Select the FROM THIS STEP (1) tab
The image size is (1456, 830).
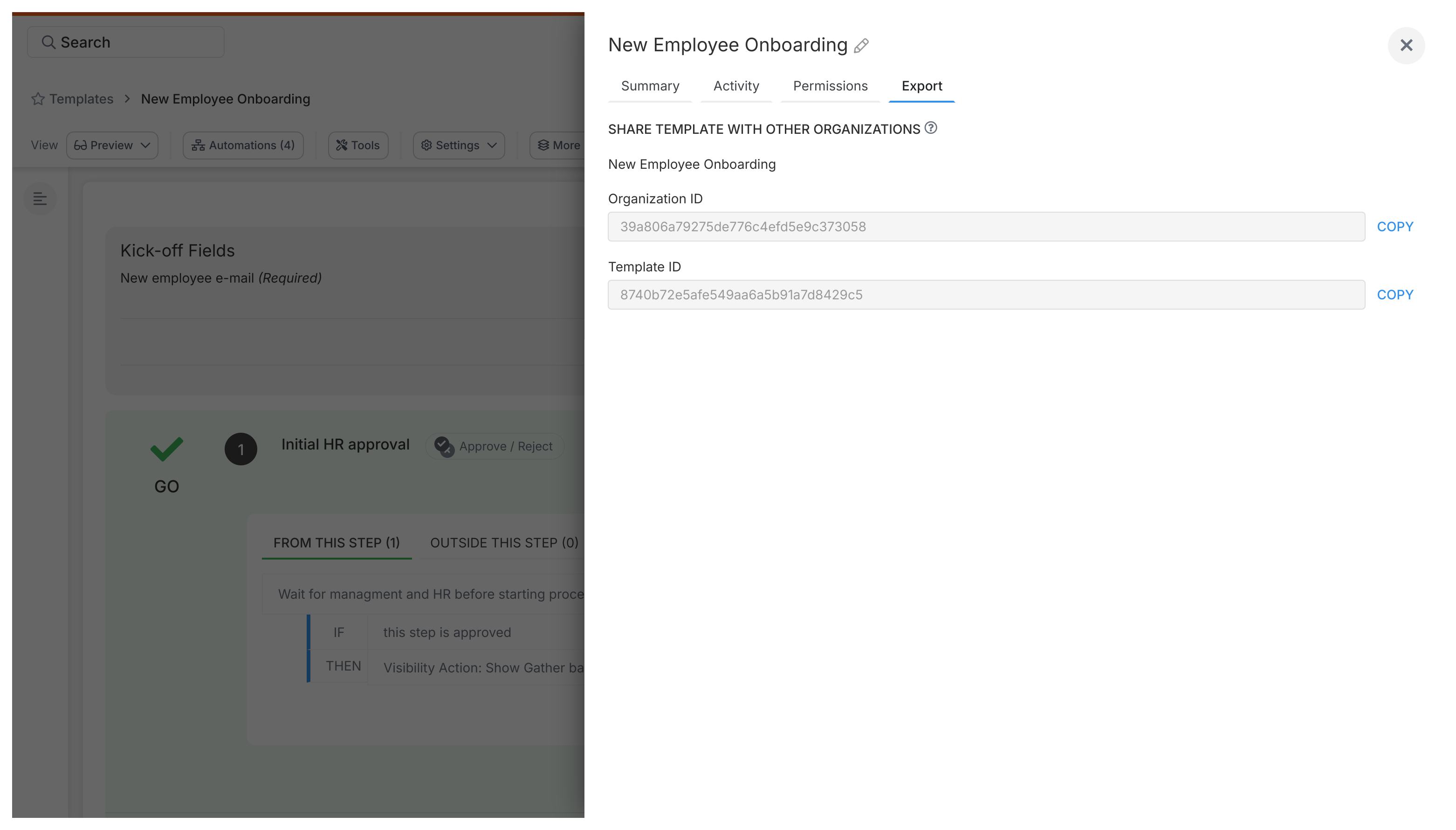[337, 543]
